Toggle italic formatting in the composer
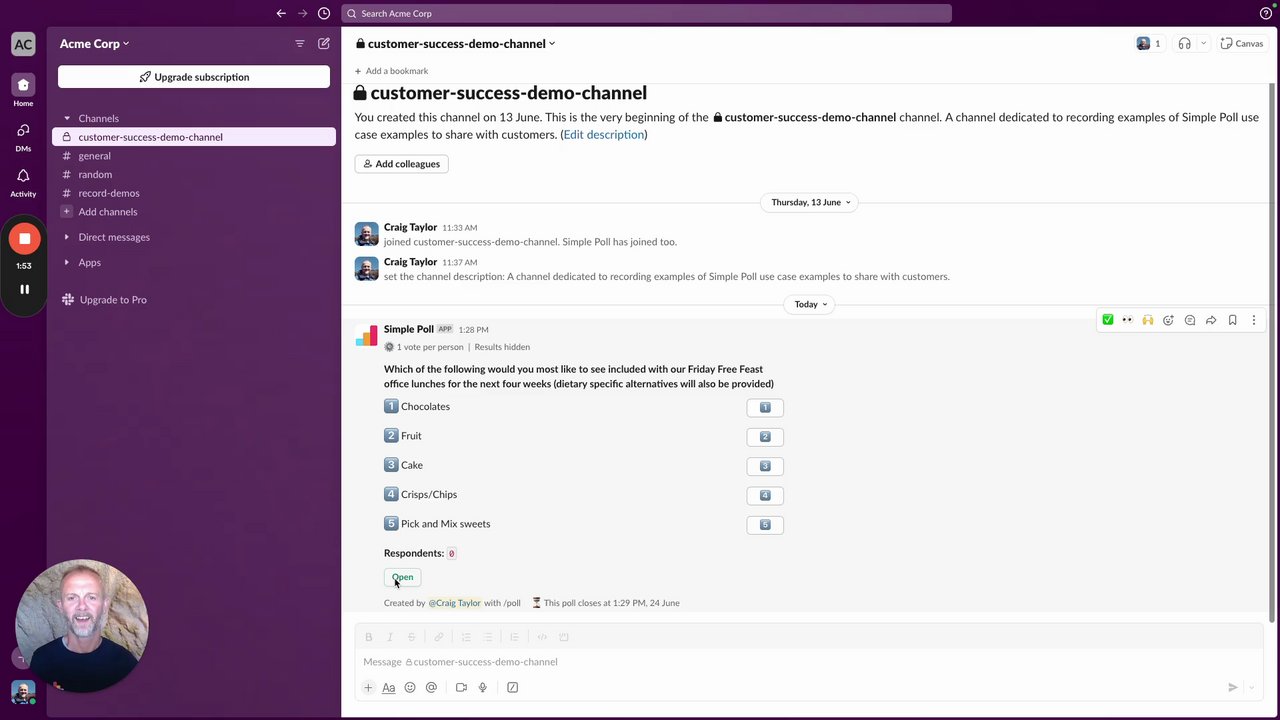1280x720 pixels. point(390,637)
